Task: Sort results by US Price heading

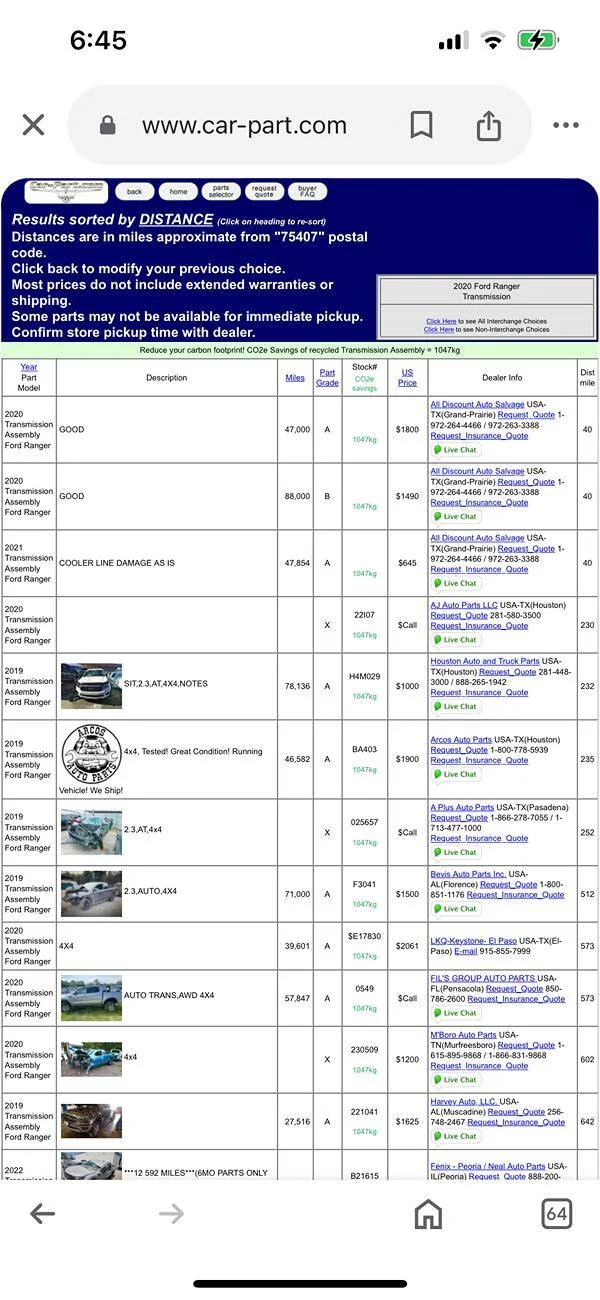Action: [407, 378]
